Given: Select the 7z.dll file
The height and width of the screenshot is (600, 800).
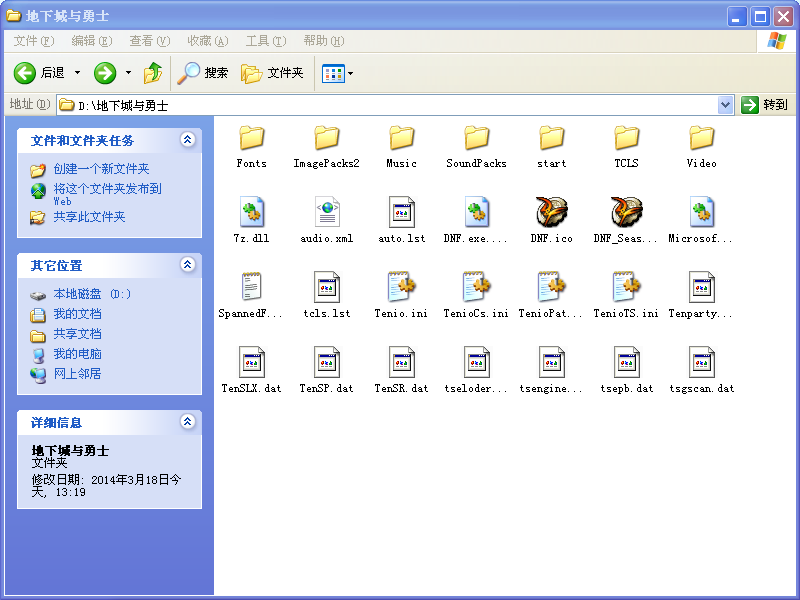Looking at the screenshot, I should point(252,221).
